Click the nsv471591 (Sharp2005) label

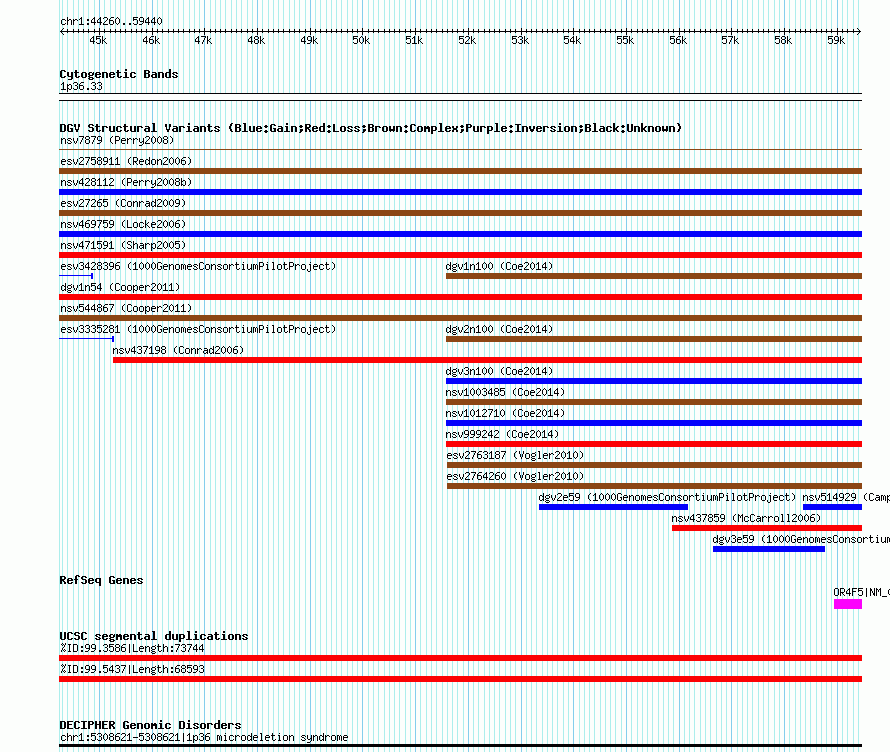(x=123, y=245)
